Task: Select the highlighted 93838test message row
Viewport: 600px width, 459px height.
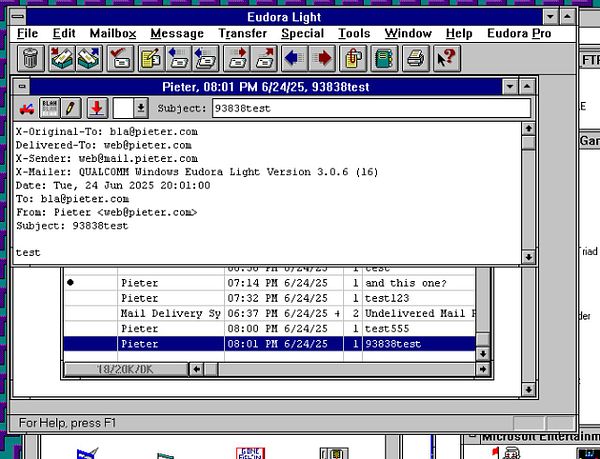Action: pos(269,344)
